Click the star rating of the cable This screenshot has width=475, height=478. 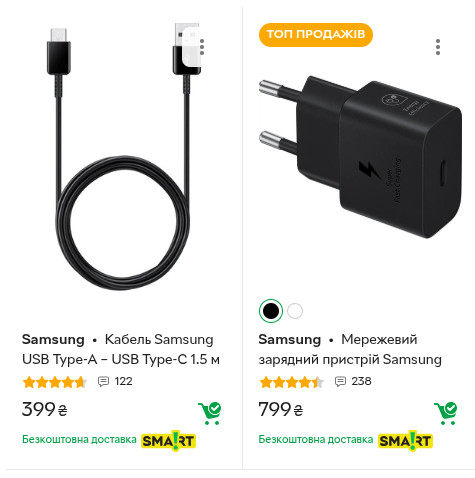pos(55,382)
